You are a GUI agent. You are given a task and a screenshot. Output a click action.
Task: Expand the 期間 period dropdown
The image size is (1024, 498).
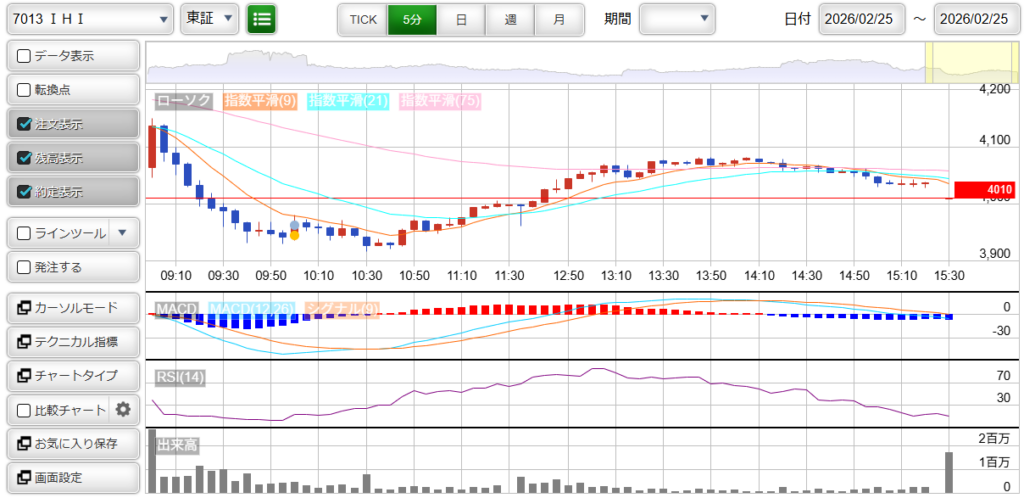tap(677, 19)
